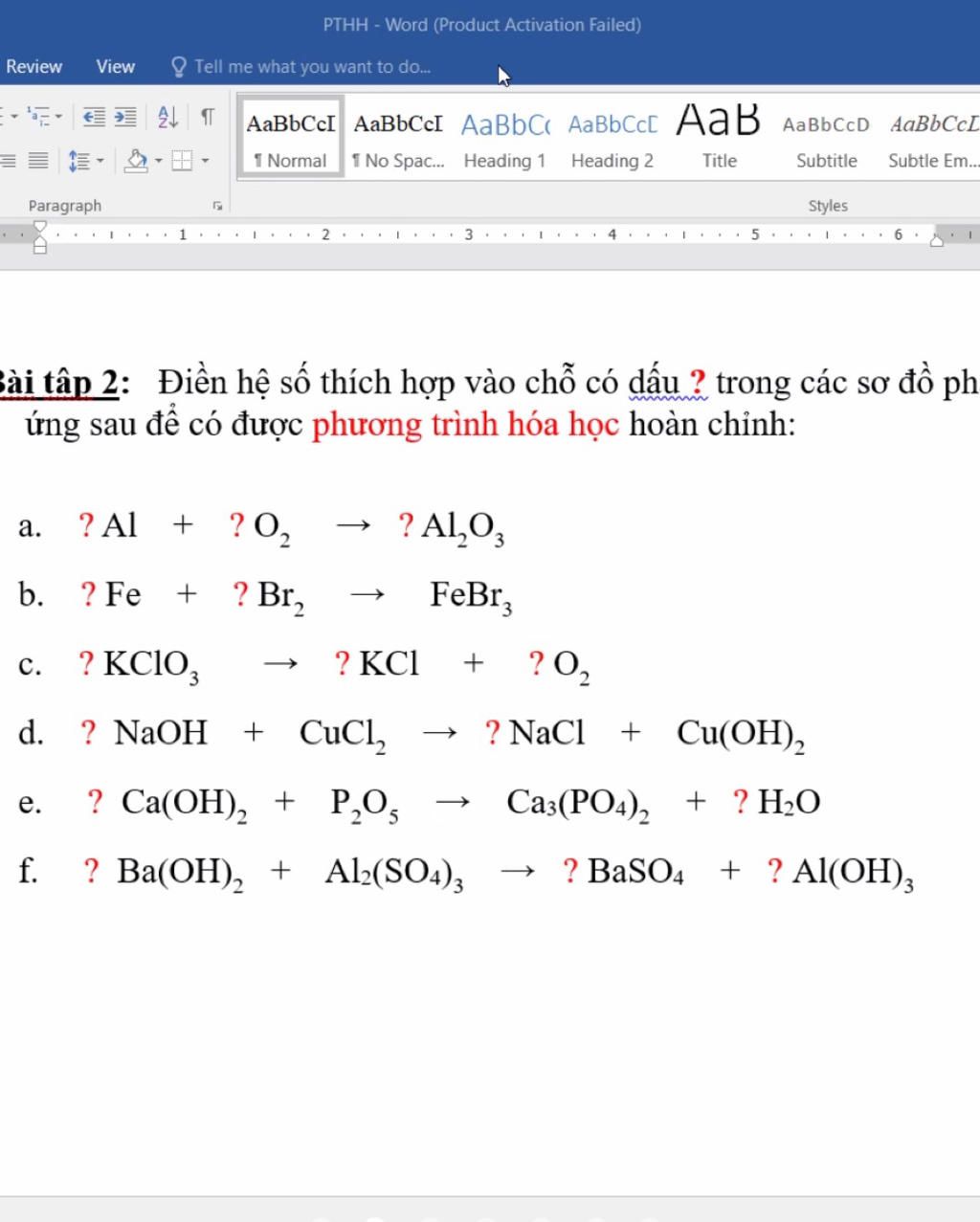Click 'NaOH' in equation d
The width and height of the screenshot is (980, 1222).
(160, 733)
